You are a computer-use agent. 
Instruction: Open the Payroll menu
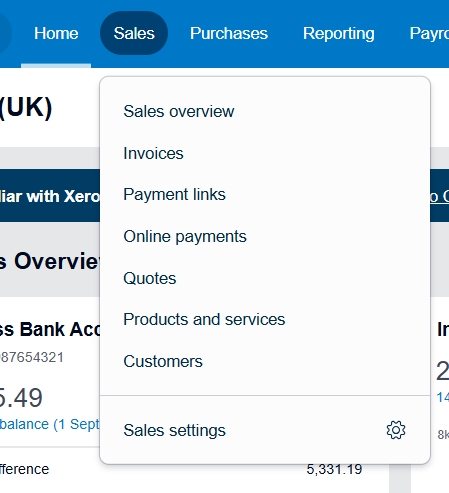pyautogui.click(x=429, y=33)
